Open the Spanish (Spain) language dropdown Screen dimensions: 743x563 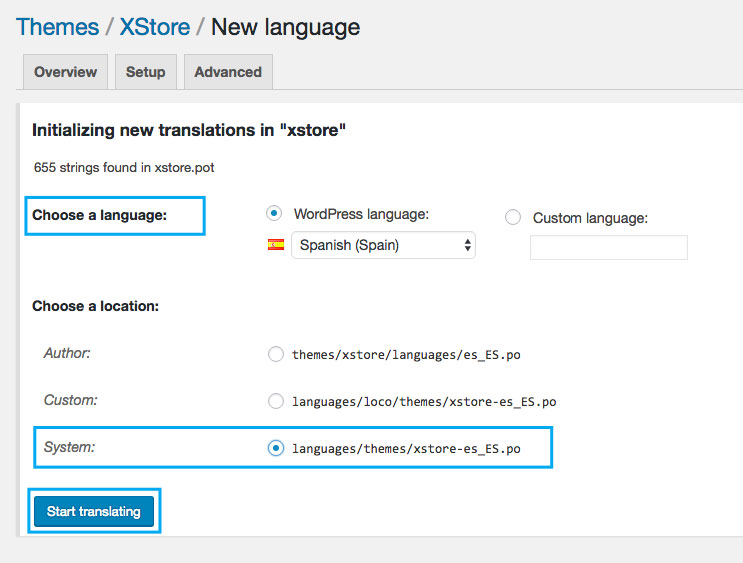[x=383, y=245]
